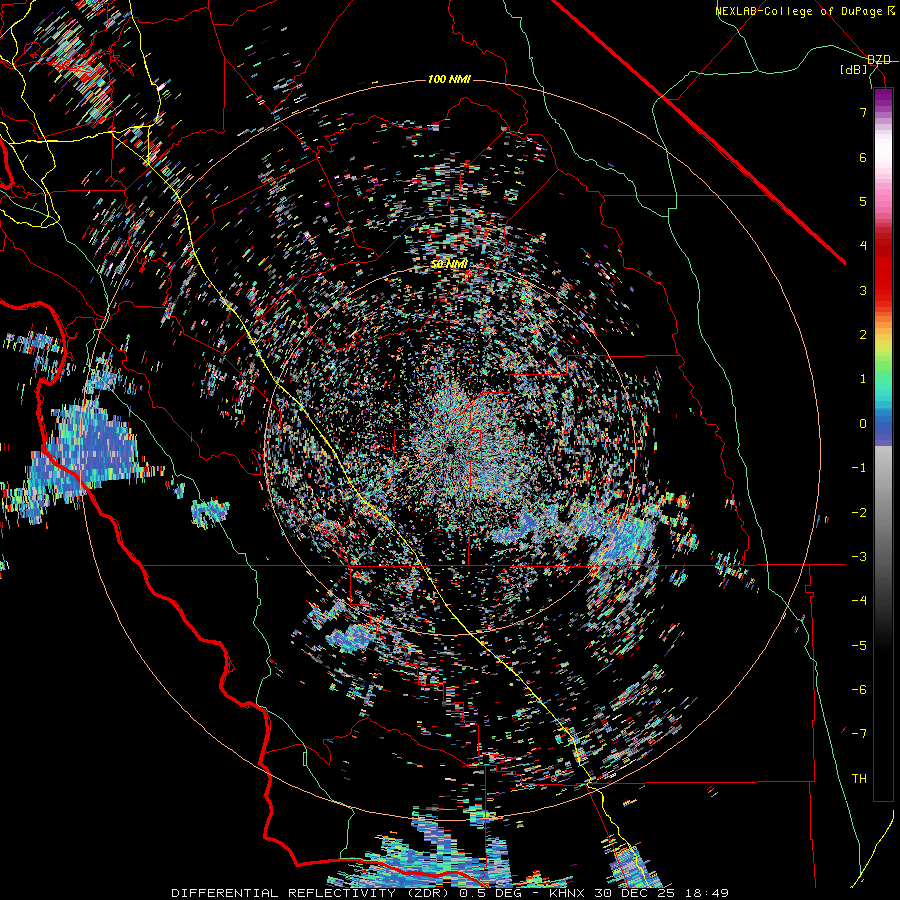
Task: Click the radar site center dot at KHNX
Action: point(450,449)
